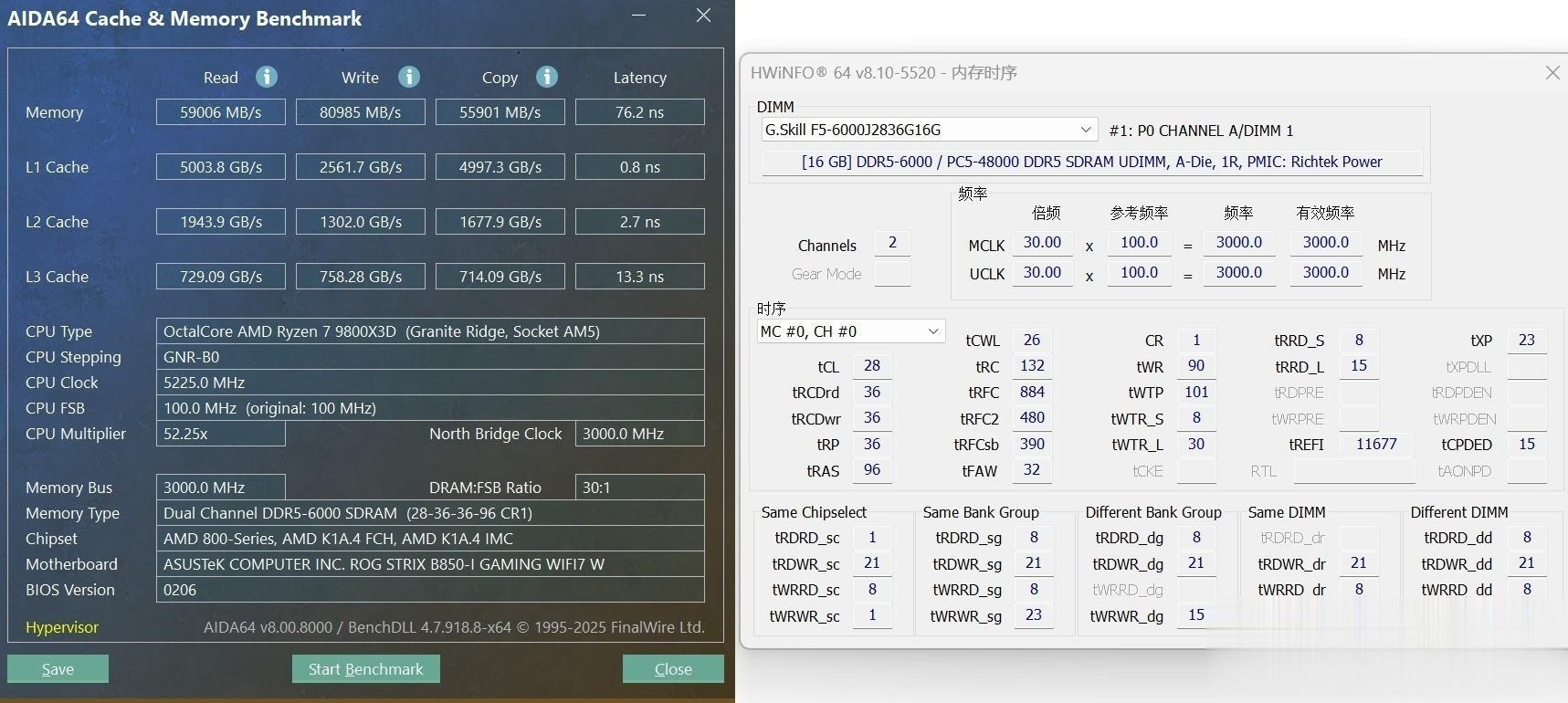Start the benchmark in AIDA64

[365, 669]
